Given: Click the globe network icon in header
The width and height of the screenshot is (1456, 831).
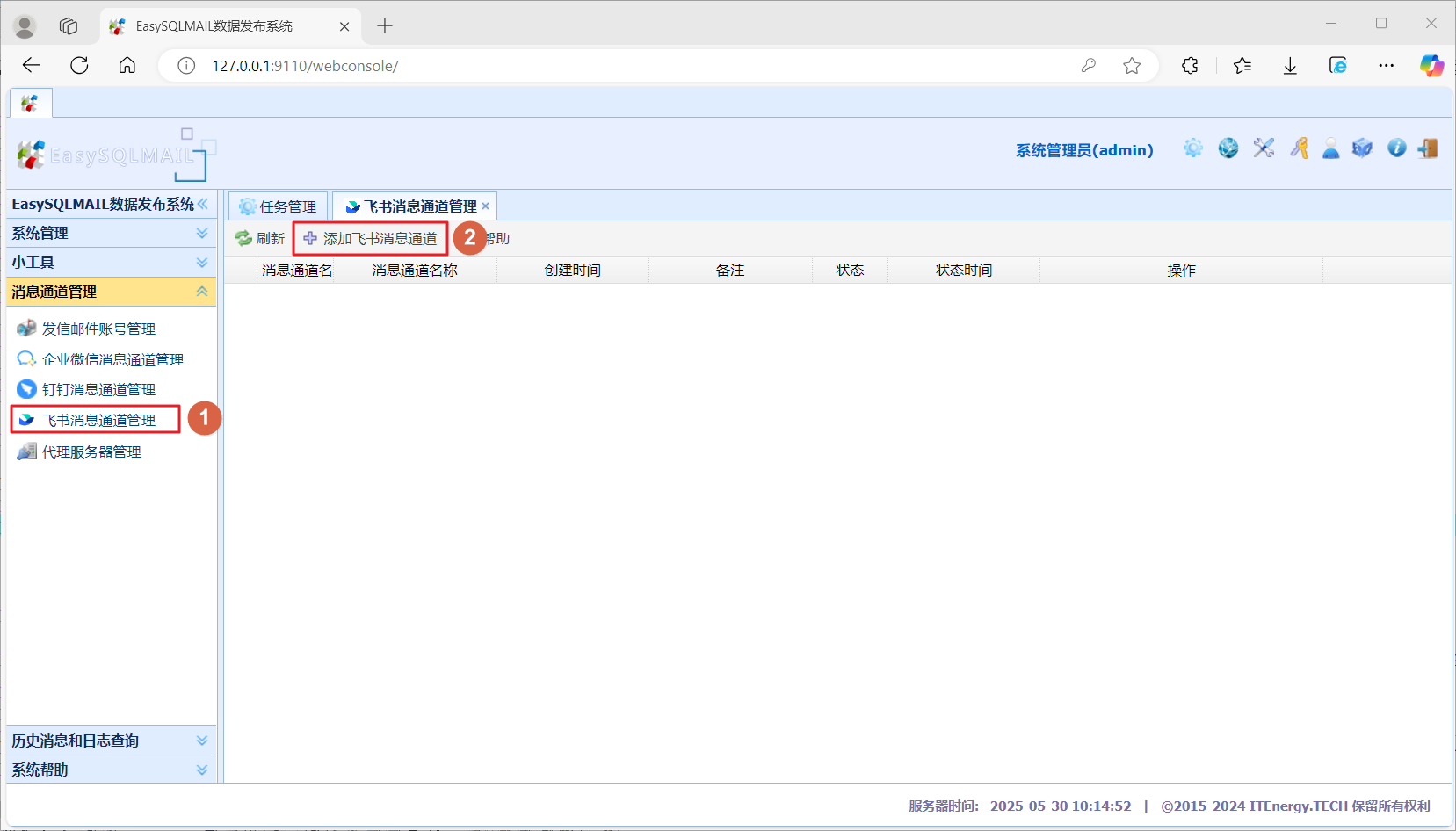Looking at the screenshot, I should click(x=1228, y=148).
